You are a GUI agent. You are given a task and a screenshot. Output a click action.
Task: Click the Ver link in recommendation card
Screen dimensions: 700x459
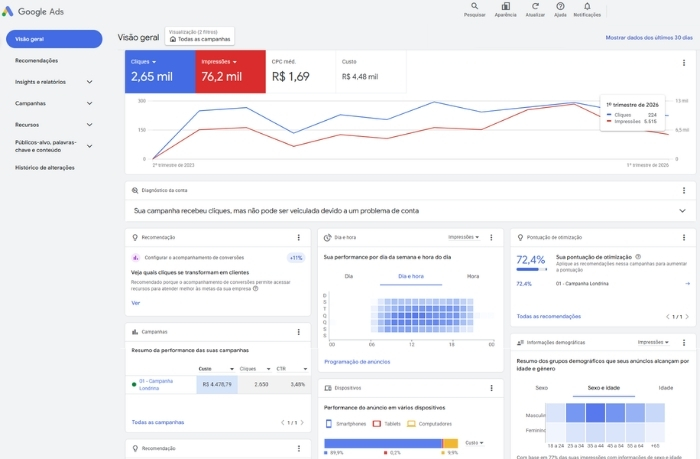136,303
